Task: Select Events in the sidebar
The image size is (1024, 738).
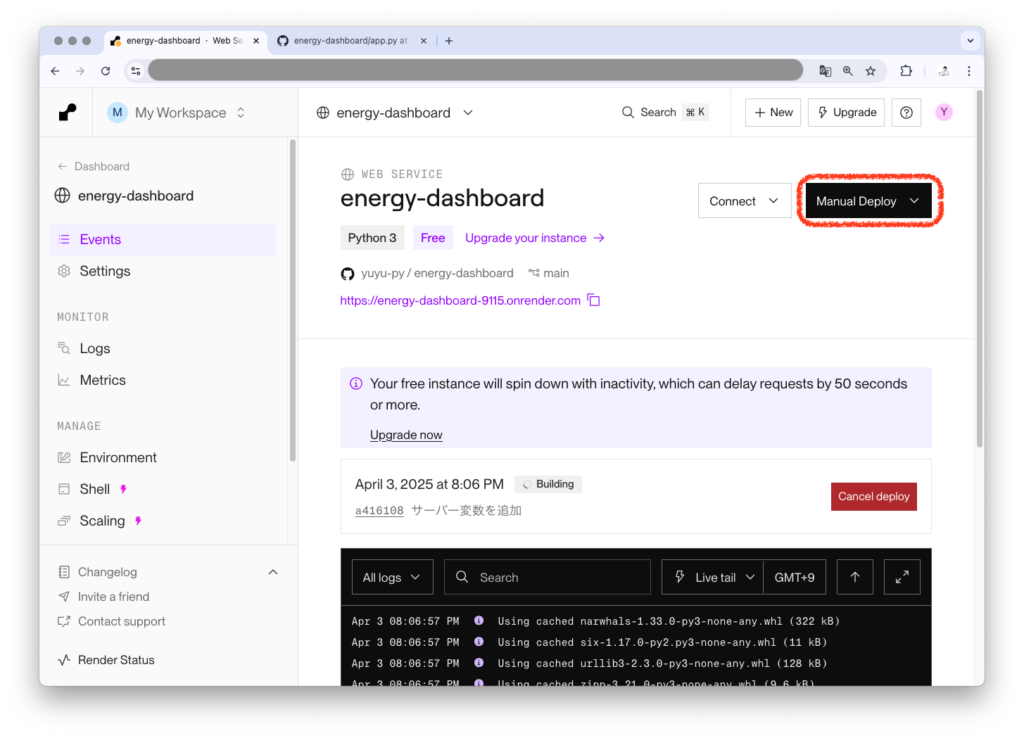Action: coord(163,239)
